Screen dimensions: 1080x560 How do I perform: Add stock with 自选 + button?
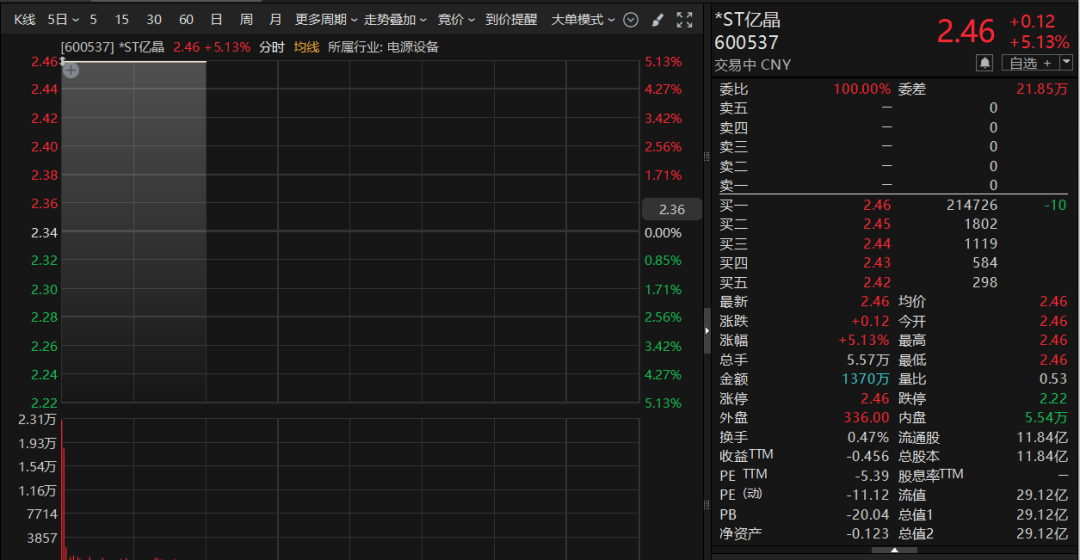(x=1030, y=63)
